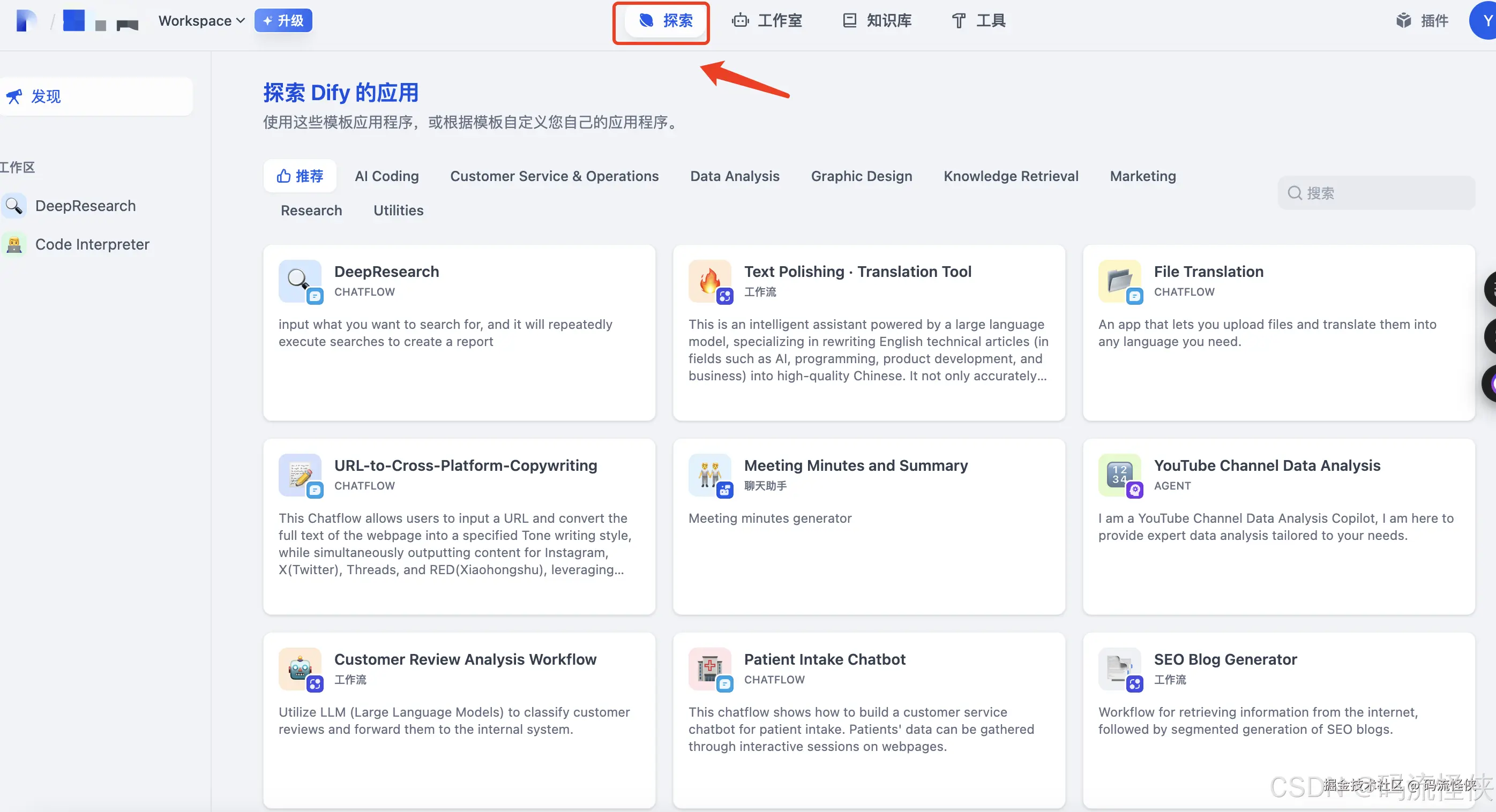Click the 搜索 search input field
Viewport: 1496px width, 812px height.
[1377, 193]
